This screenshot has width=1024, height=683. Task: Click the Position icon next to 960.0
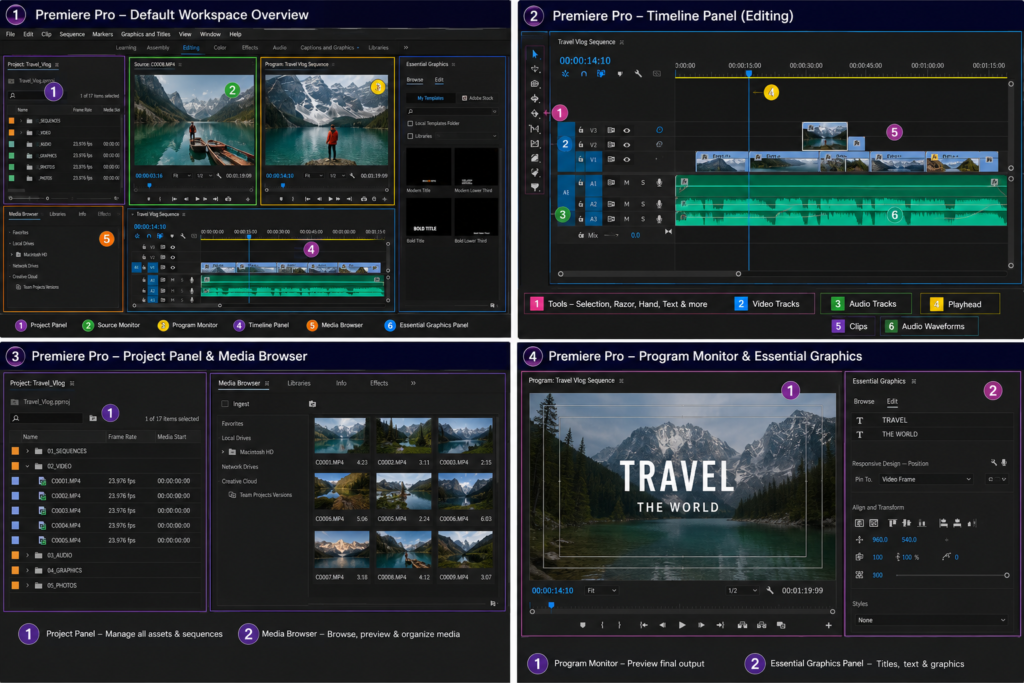pyautogui.click(x=859, y=540)
